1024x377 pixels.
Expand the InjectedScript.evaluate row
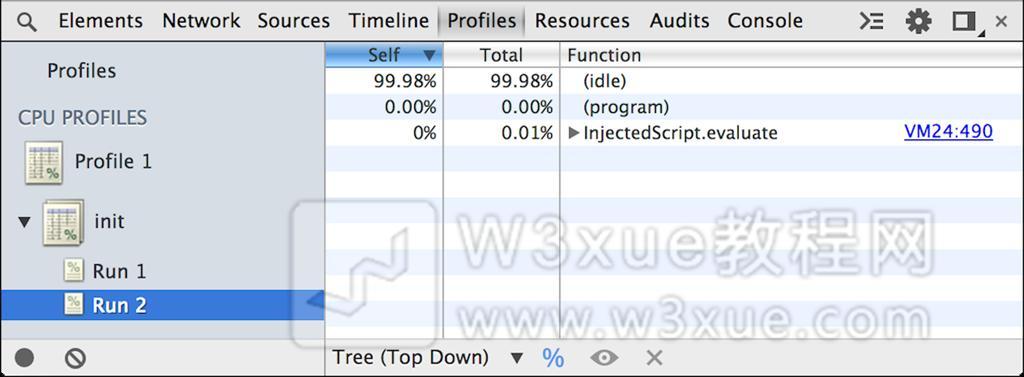(573, 133)
